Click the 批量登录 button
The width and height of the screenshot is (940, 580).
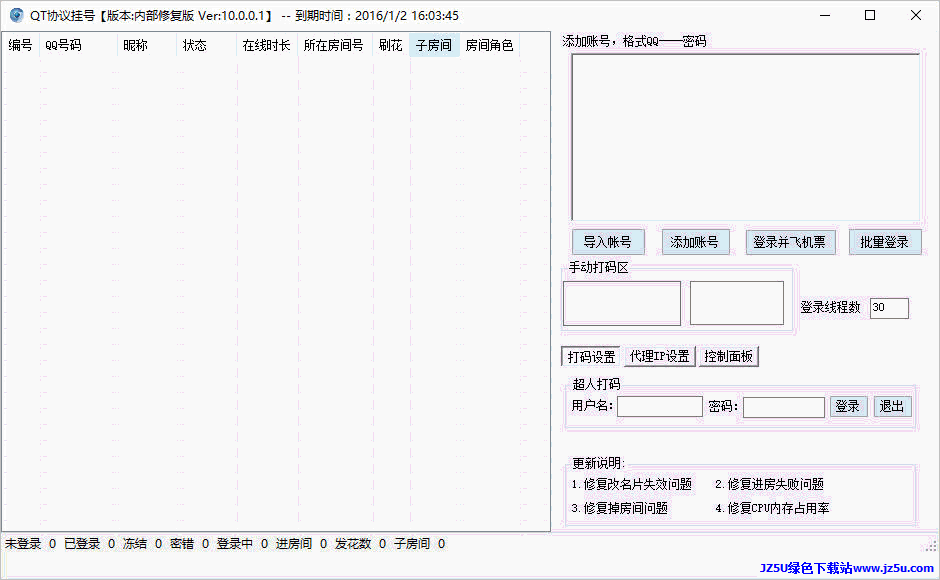[x=885, y=242]
